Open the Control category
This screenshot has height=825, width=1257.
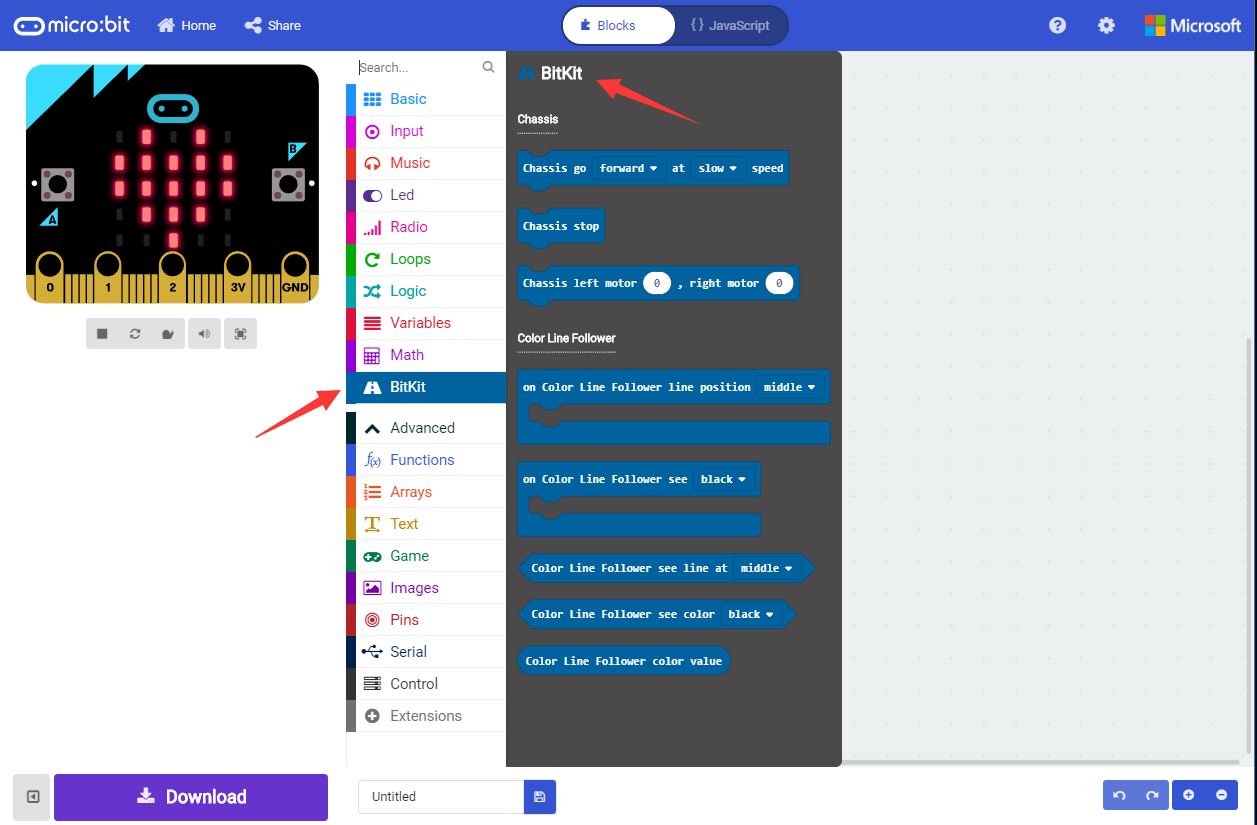(x=426, y=684)
